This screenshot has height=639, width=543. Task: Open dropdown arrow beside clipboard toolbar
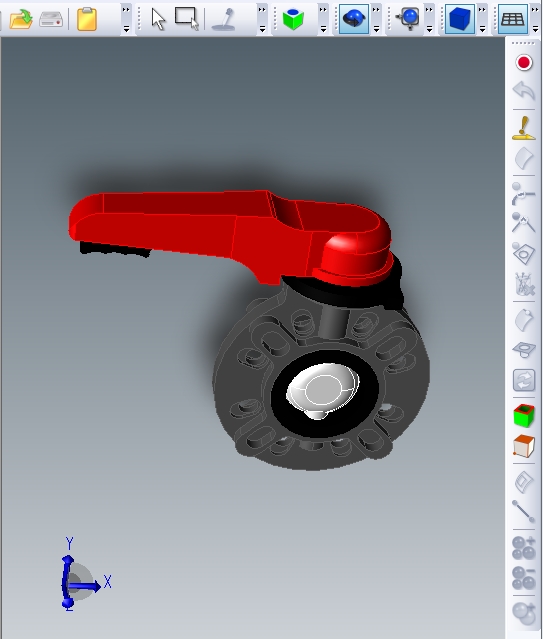pyautogui.click(x=126, y=29)
